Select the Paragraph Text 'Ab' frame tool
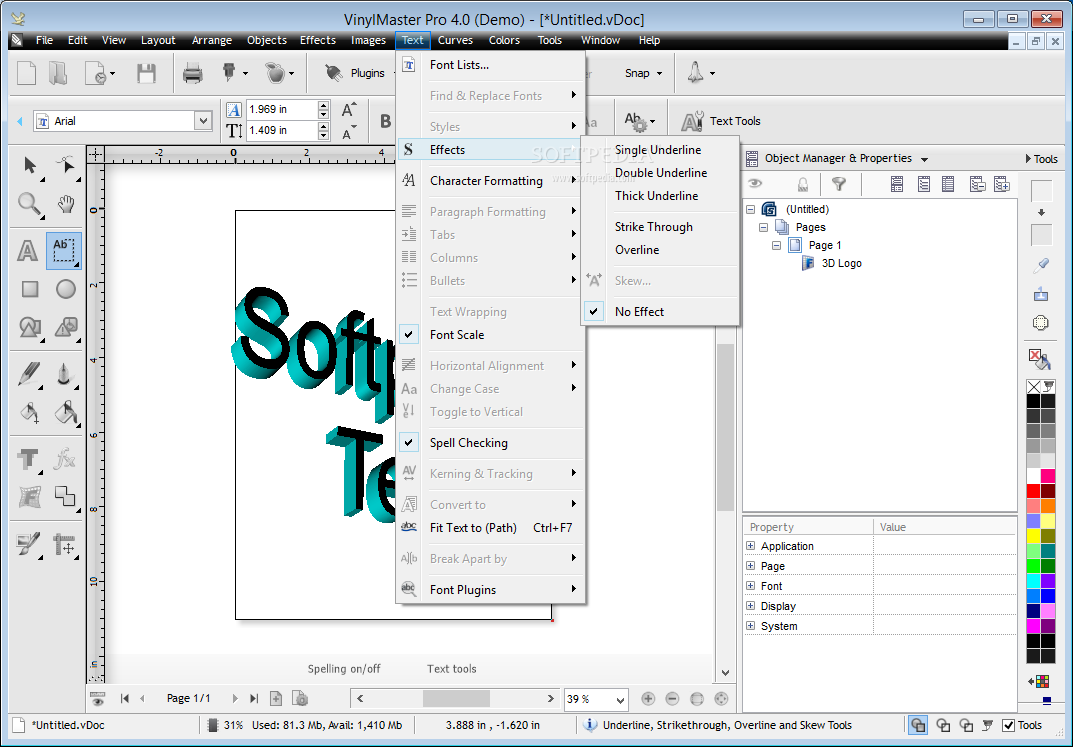1073x747 pixels. click(x=64, y=250)
